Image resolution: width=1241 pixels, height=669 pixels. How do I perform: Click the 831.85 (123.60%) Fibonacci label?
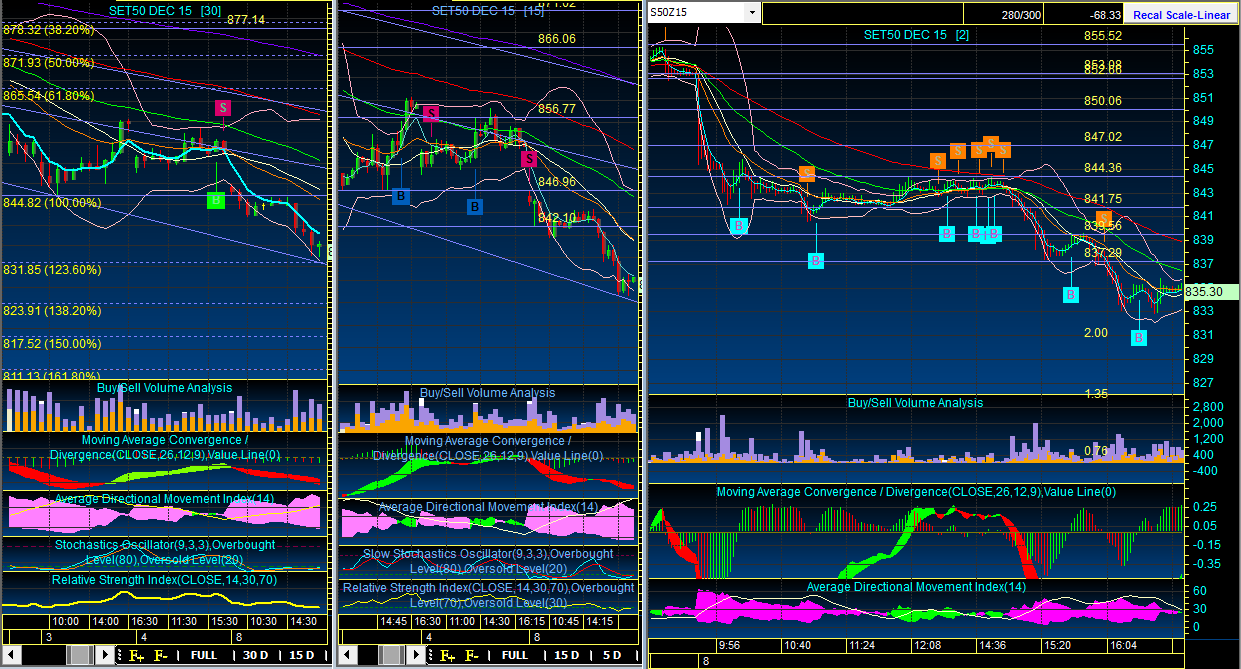(52, 270)
